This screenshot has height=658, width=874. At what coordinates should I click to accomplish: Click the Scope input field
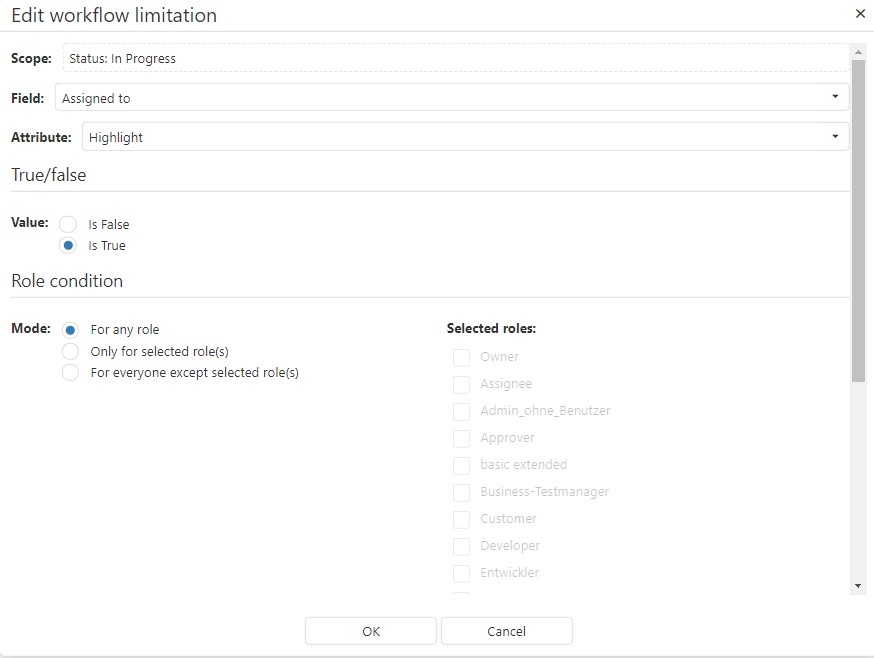coord(455,58)
